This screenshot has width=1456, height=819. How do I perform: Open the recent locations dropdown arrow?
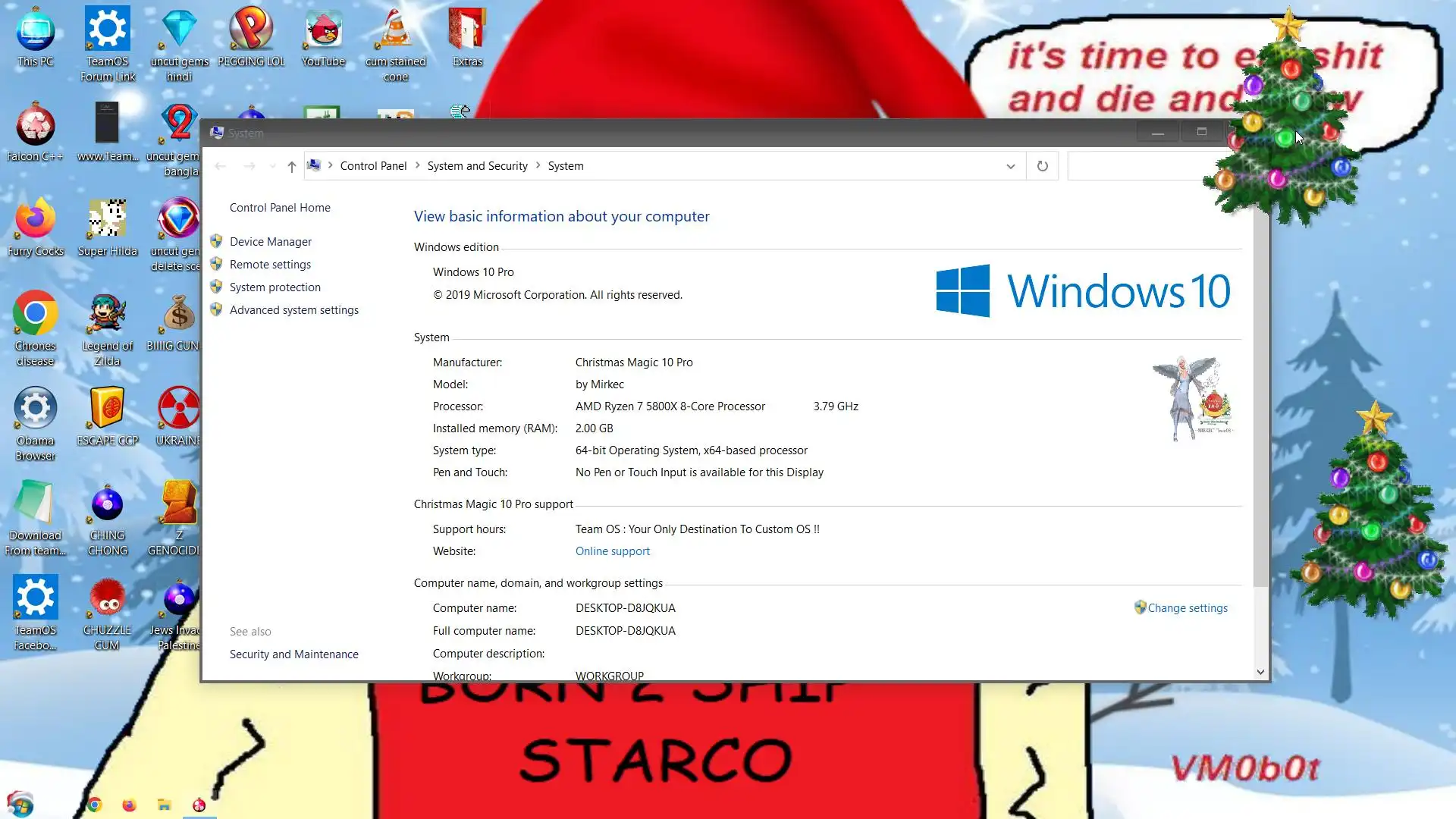click(272, 166)
